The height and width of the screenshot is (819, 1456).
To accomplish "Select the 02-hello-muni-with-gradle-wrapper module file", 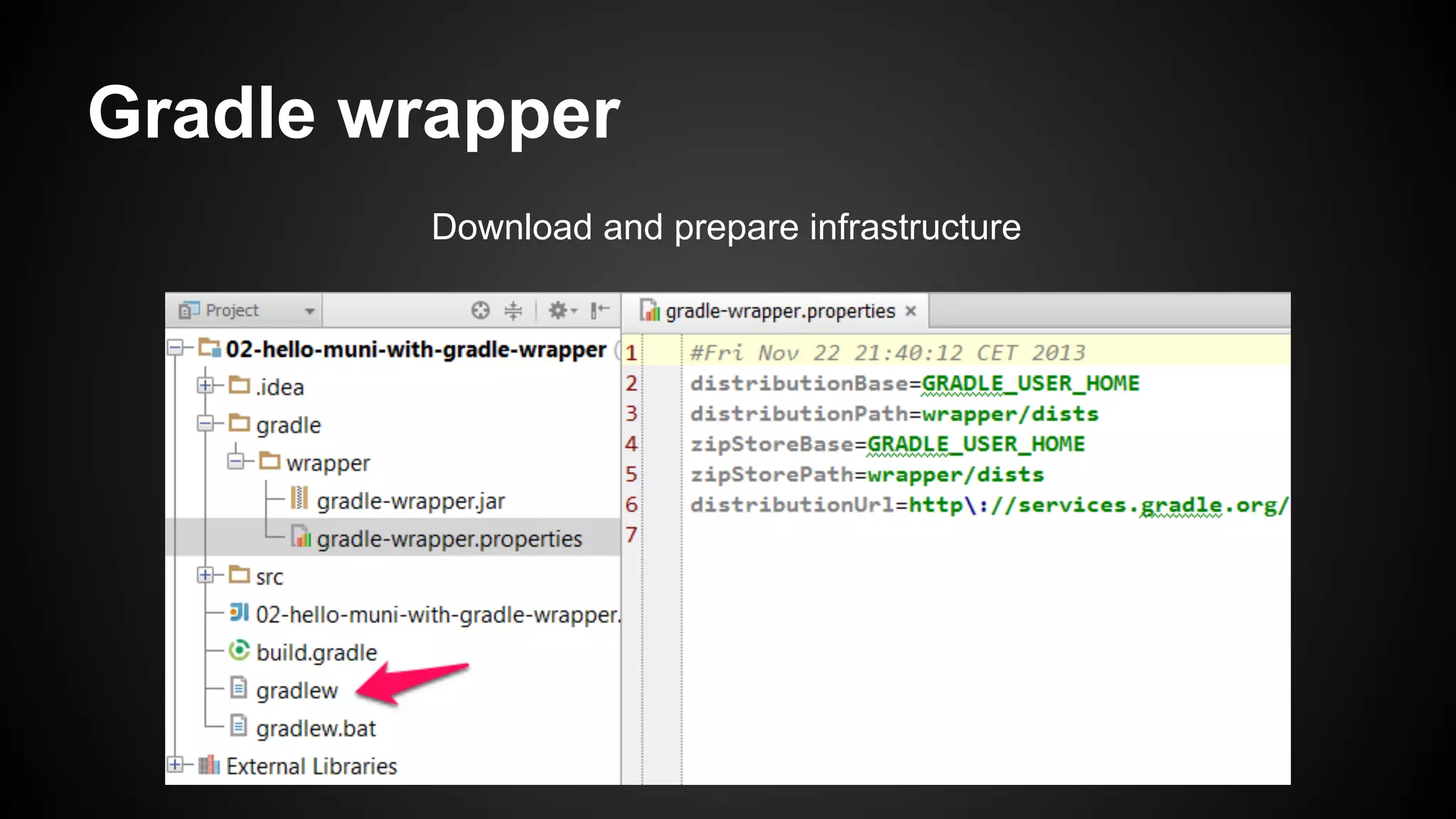I will click(438, 615).
